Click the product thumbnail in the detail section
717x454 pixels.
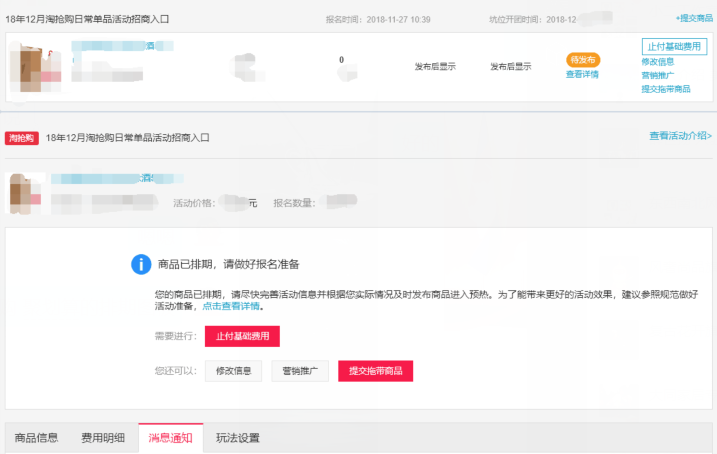26,194
